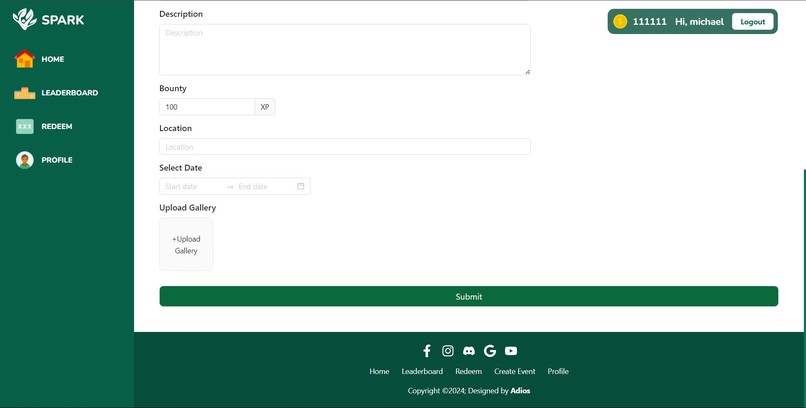The width and height of the screenshot is (806, 408).
Task: Open the Facebook link in footer
Action: tap(427, 351)
